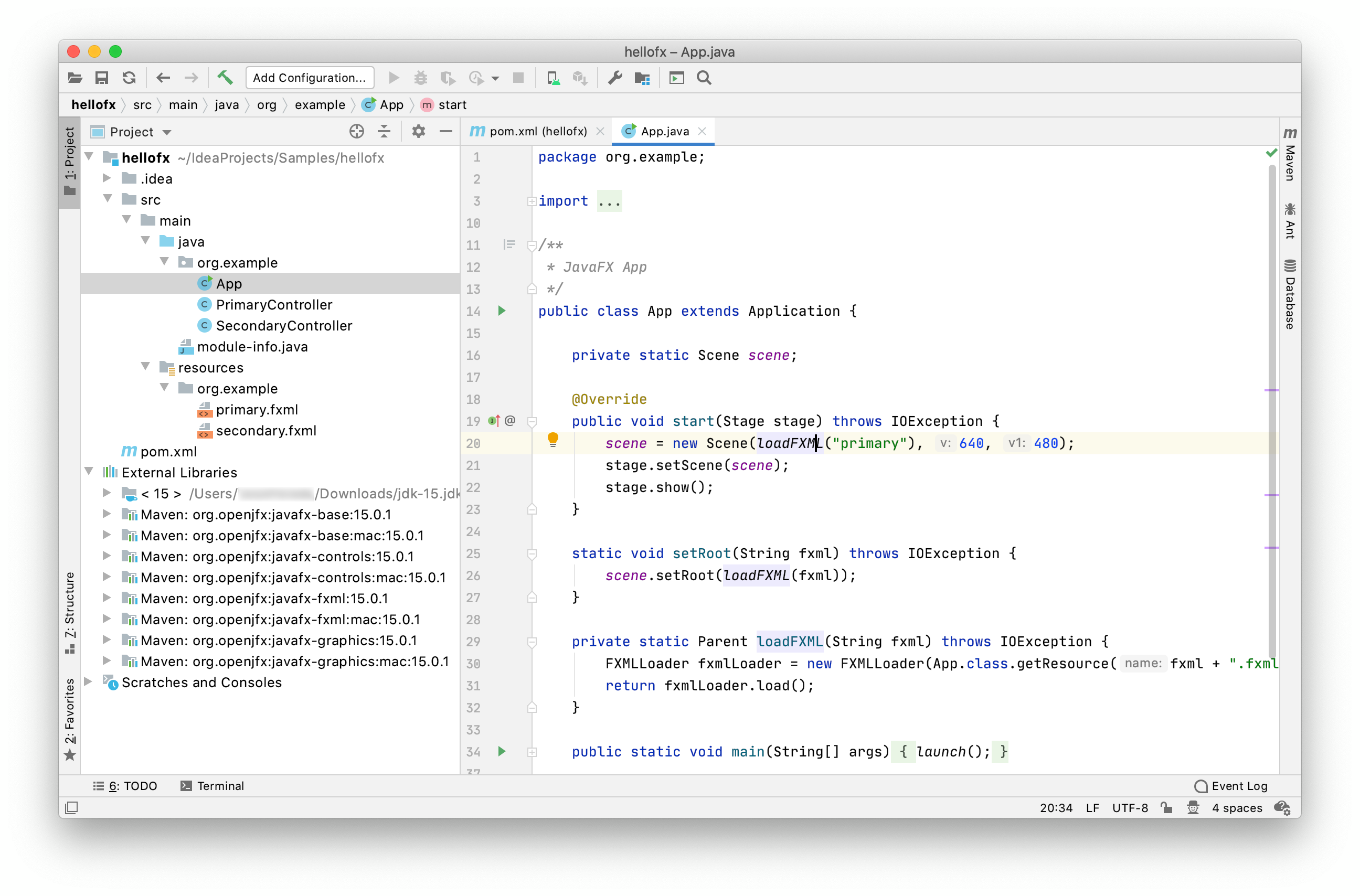
Task: Click the Synchronize refresh toolbar icon
Action: coord(129,78)
